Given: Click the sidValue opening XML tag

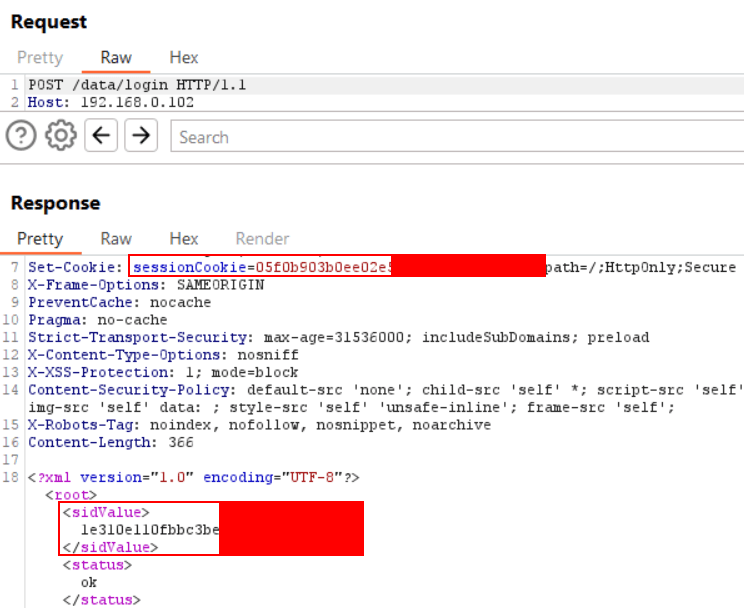Looking at the screenshot, I should click(x=106, y=513).
